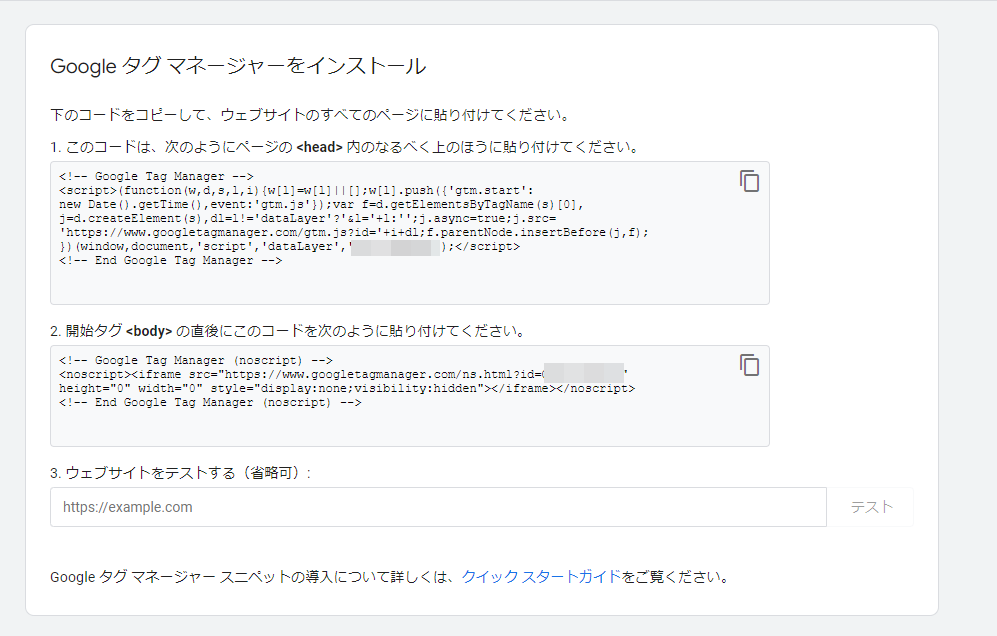
Task: Click inside the noscript iframe code box
Action: click(x=400, y=427)
